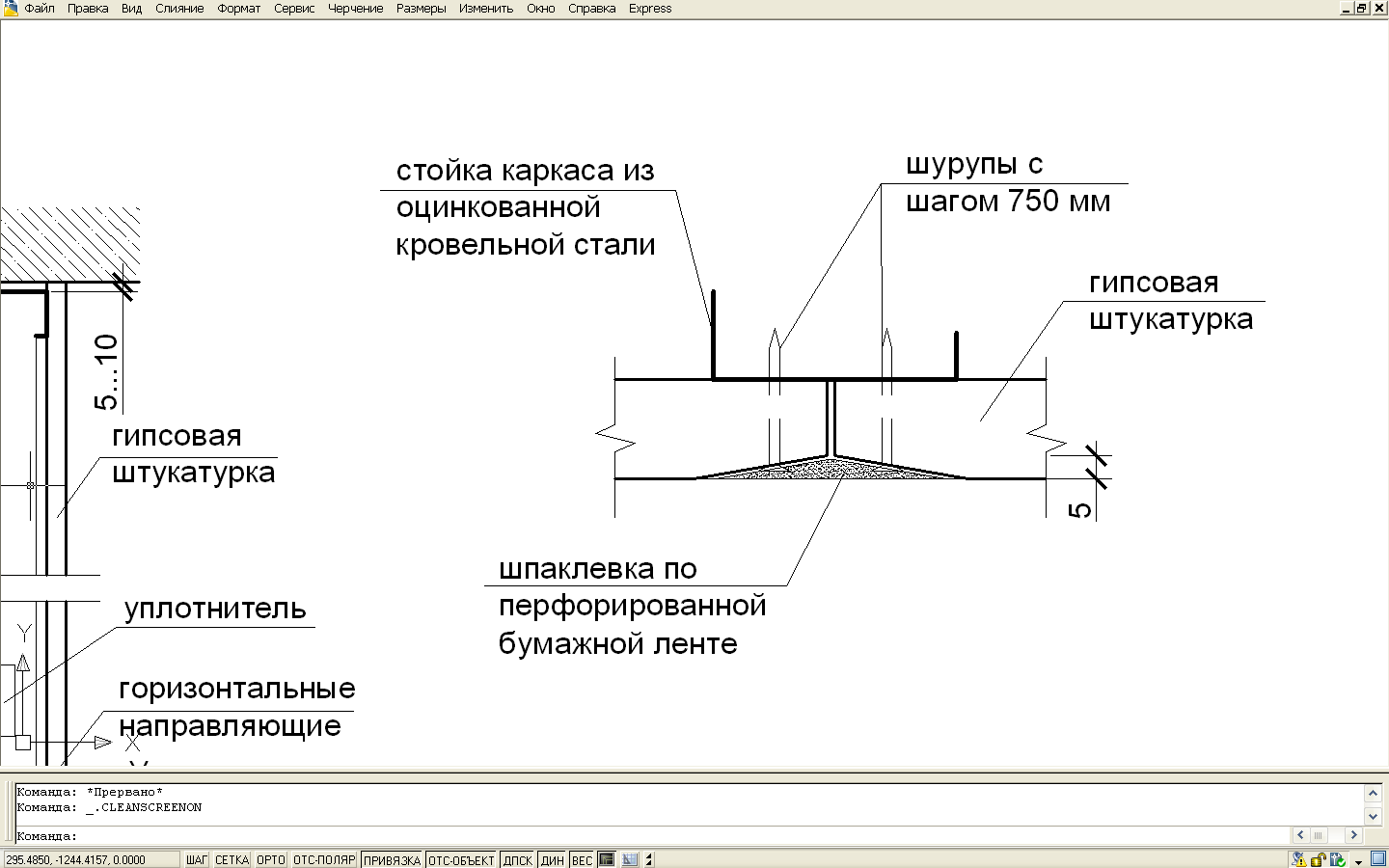Toggle ПРИВЯЗКА object snap

[393, 860]
